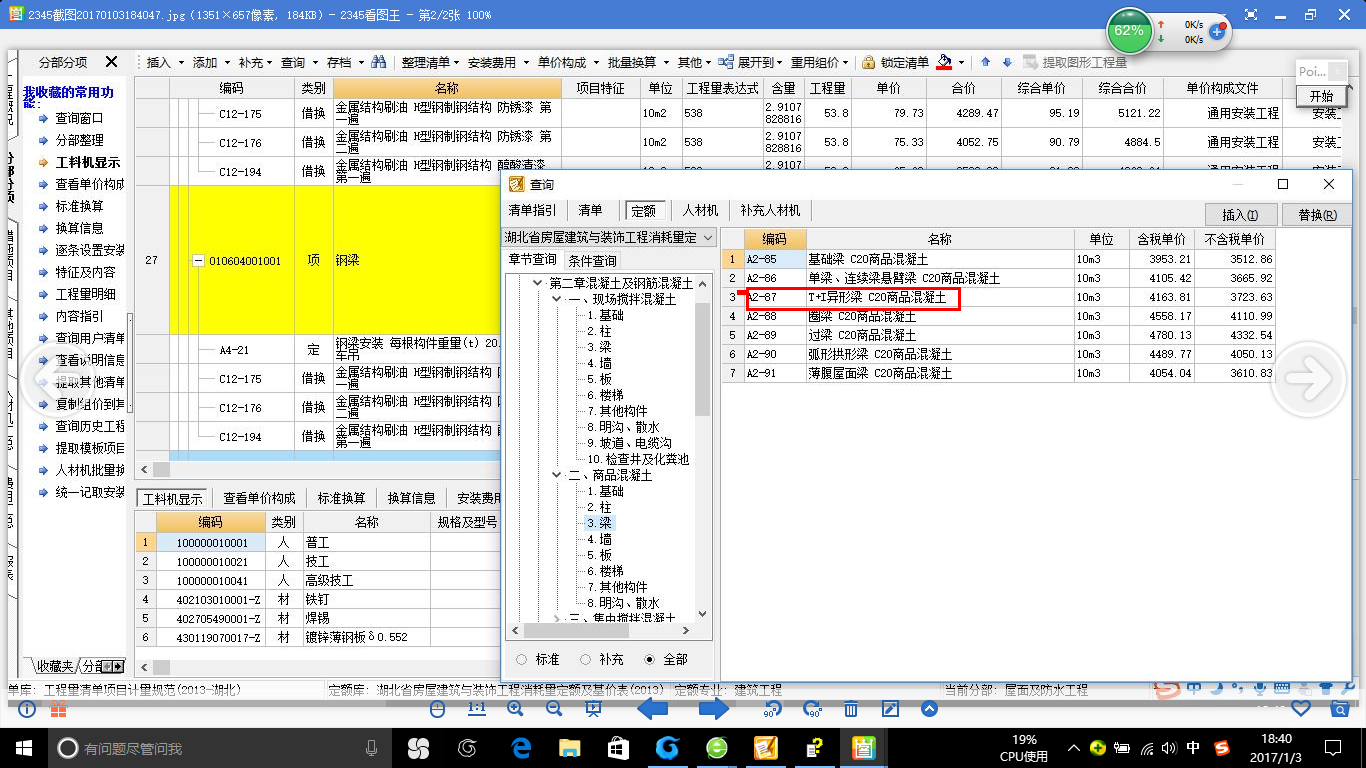This screenshot has width=1366, height=768.
Task: Switch to the 人材机 tab
Action: (701, 211)
